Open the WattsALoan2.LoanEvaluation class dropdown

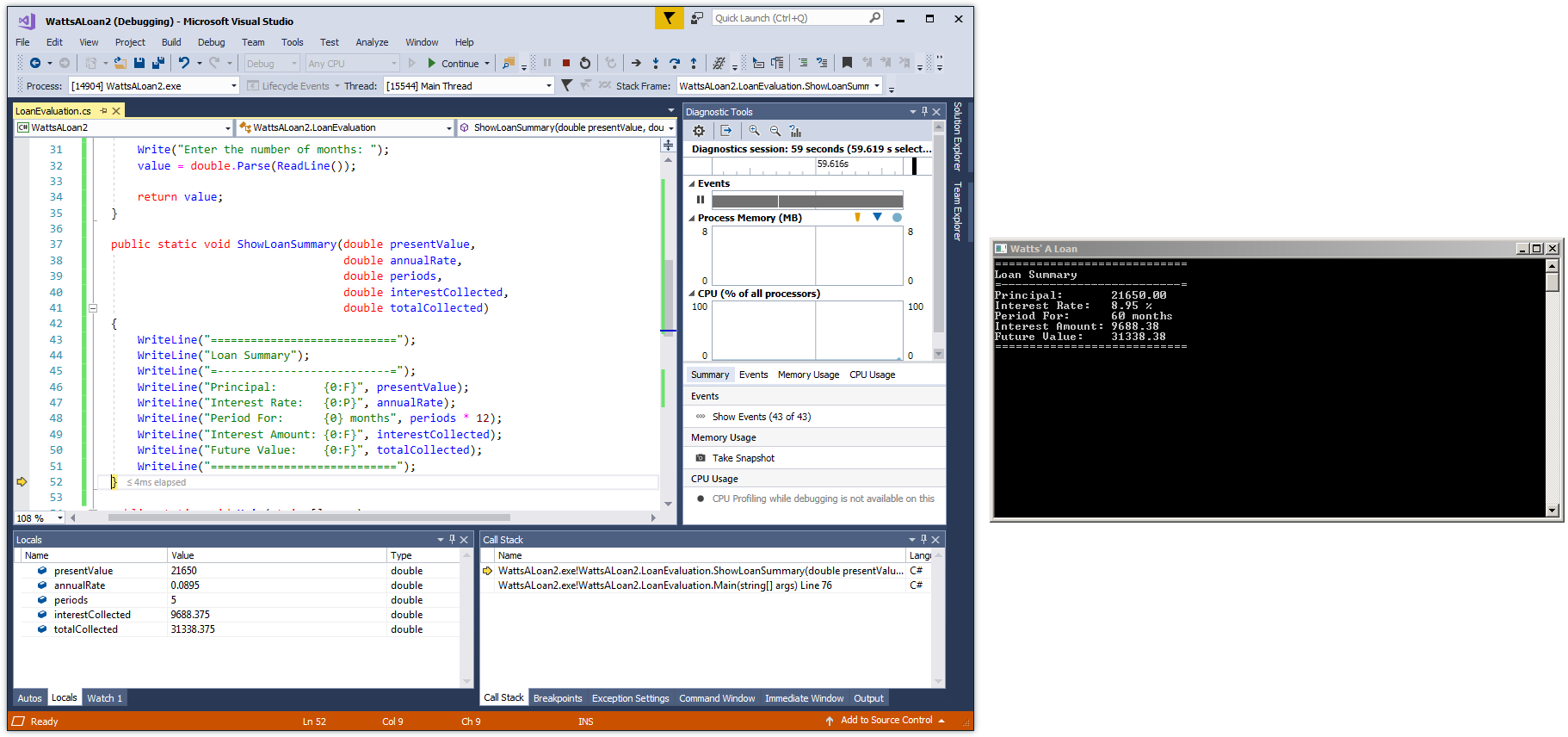click(448, 127)
